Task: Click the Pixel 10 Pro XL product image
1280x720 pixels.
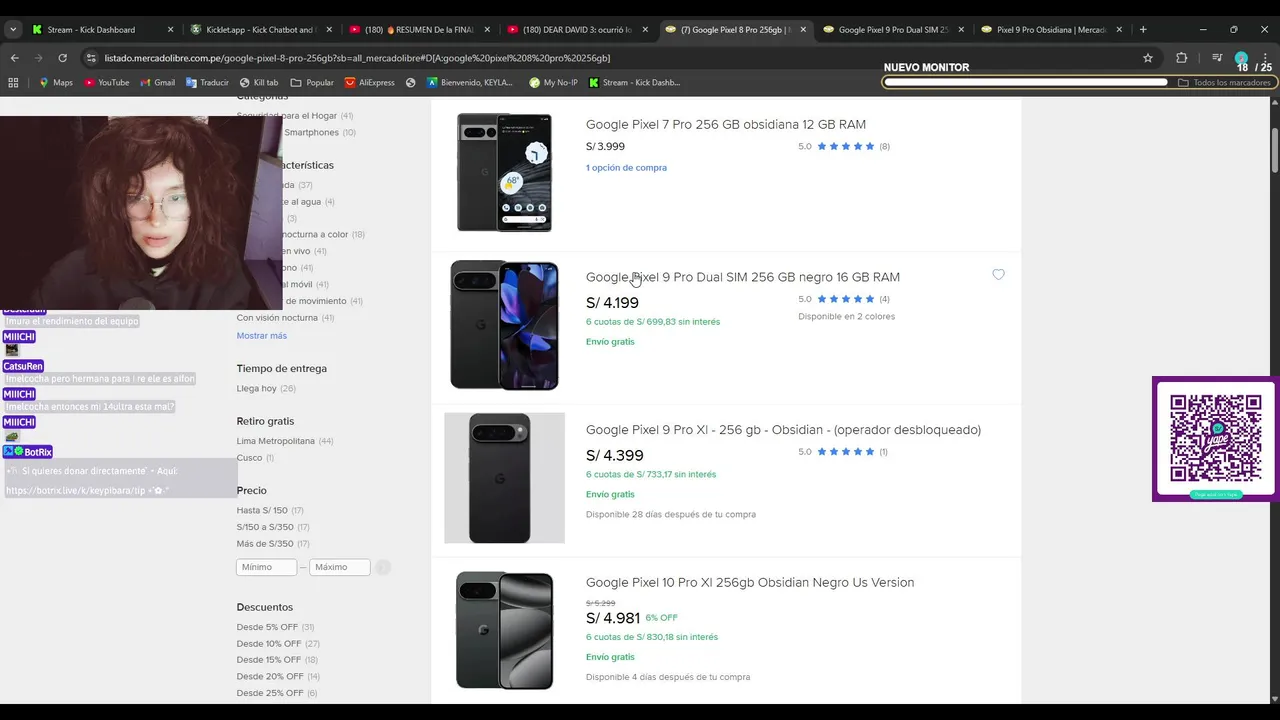Action: click(504, 630)
